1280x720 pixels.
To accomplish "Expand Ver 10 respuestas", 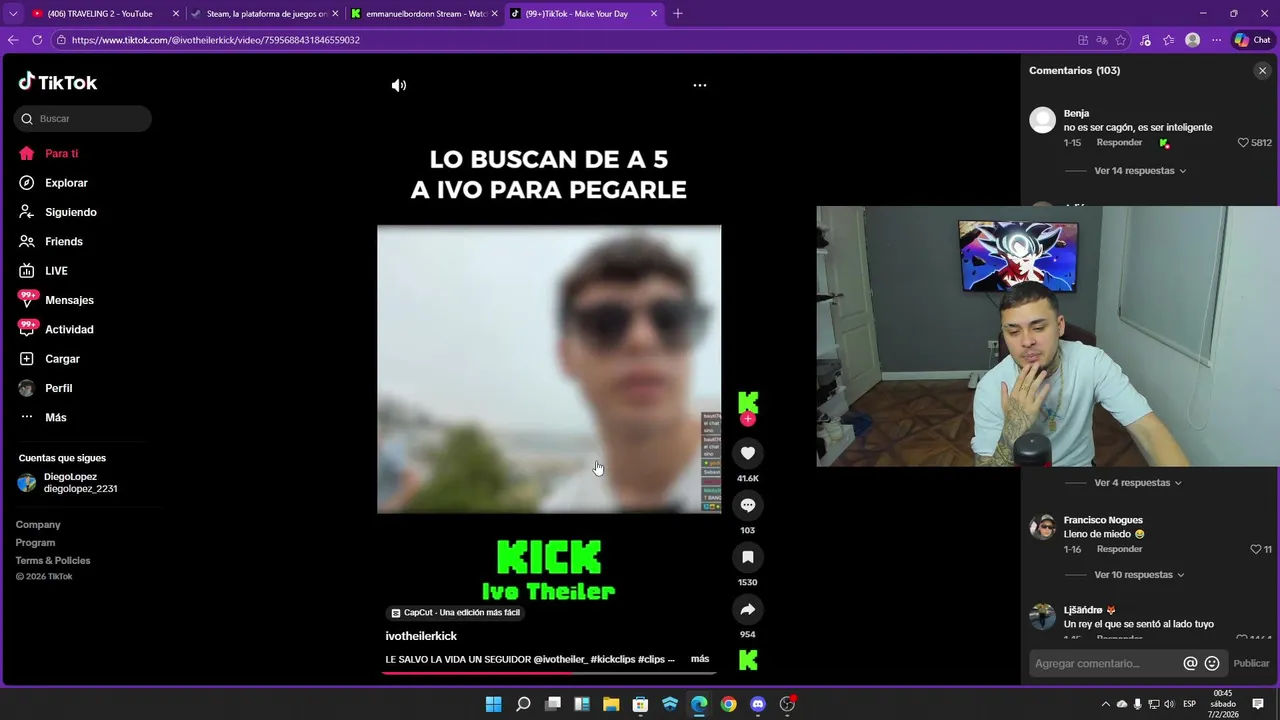I will click(x=1140, y=575).
